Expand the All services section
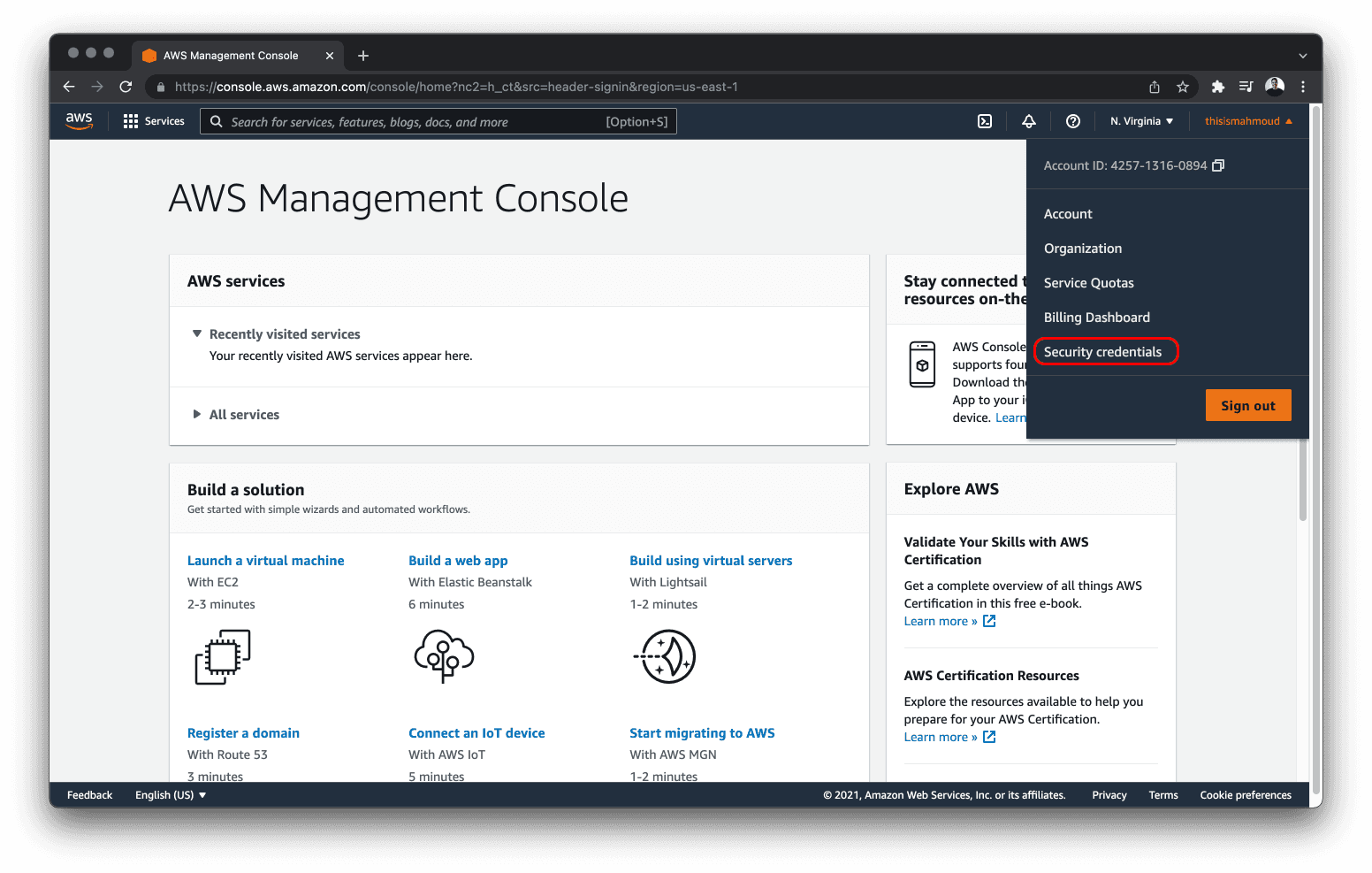The height and width of the screenshot is (873, 1372). click(x=244, y=415)
